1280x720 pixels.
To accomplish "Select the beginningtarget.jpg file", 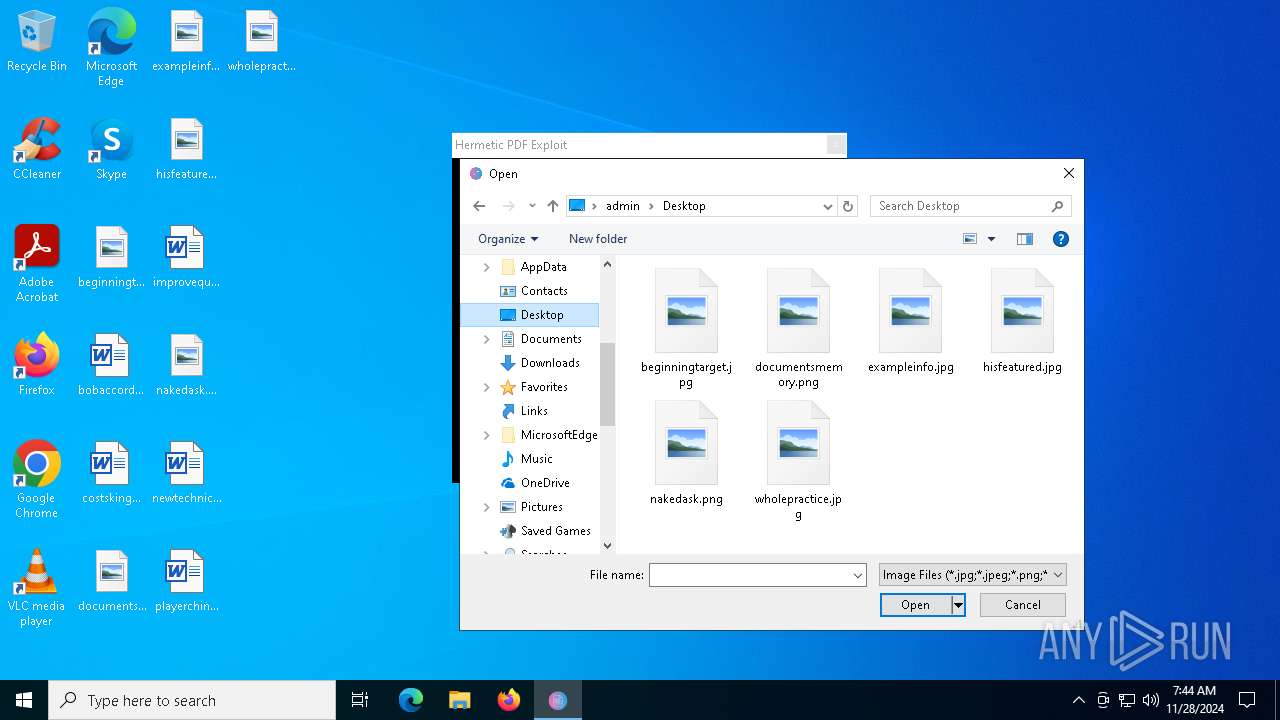I will click(x=686, y=328).
